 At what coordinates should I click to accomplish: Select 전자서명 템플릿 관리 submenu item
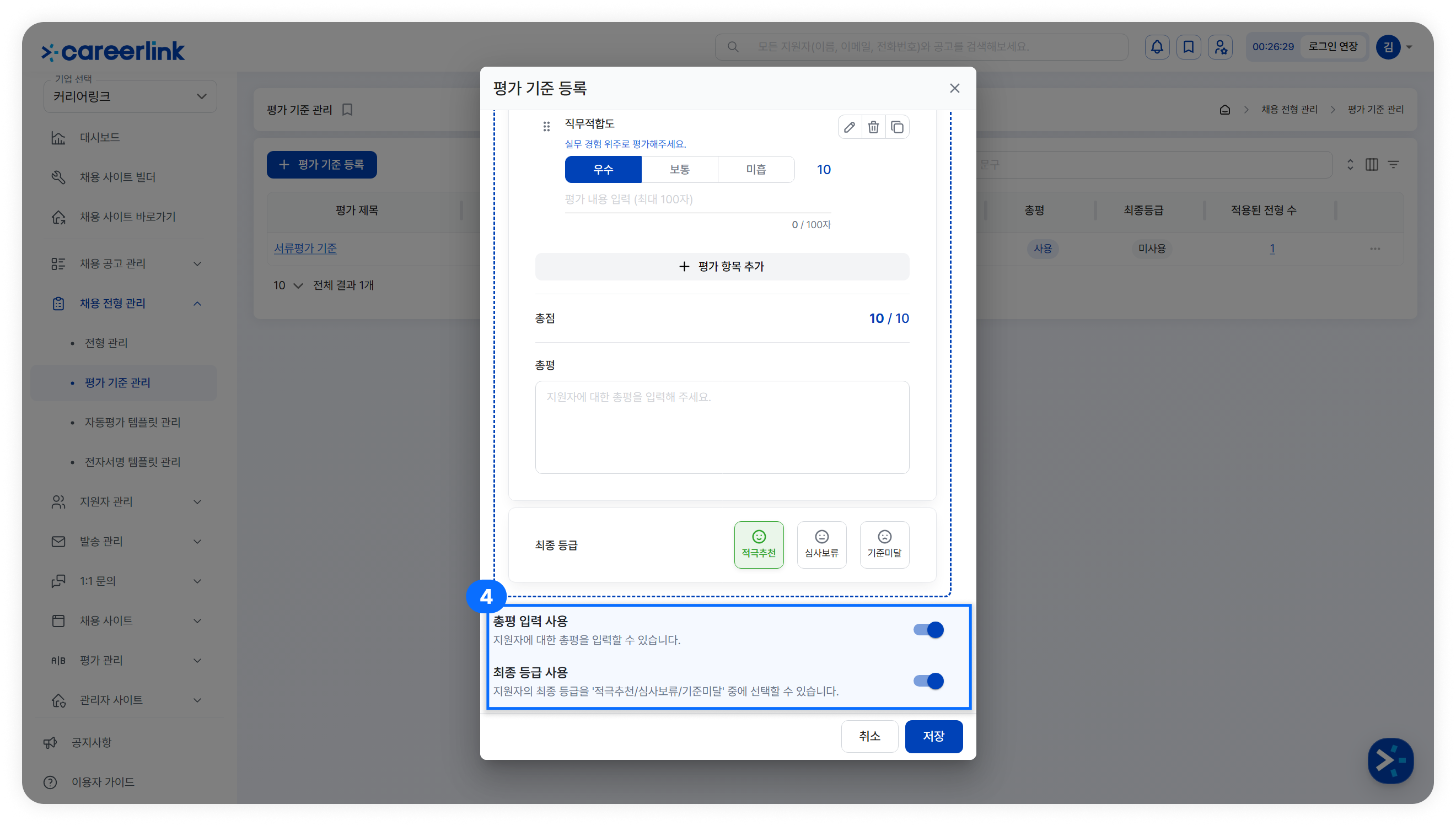[x=132, y=462]
